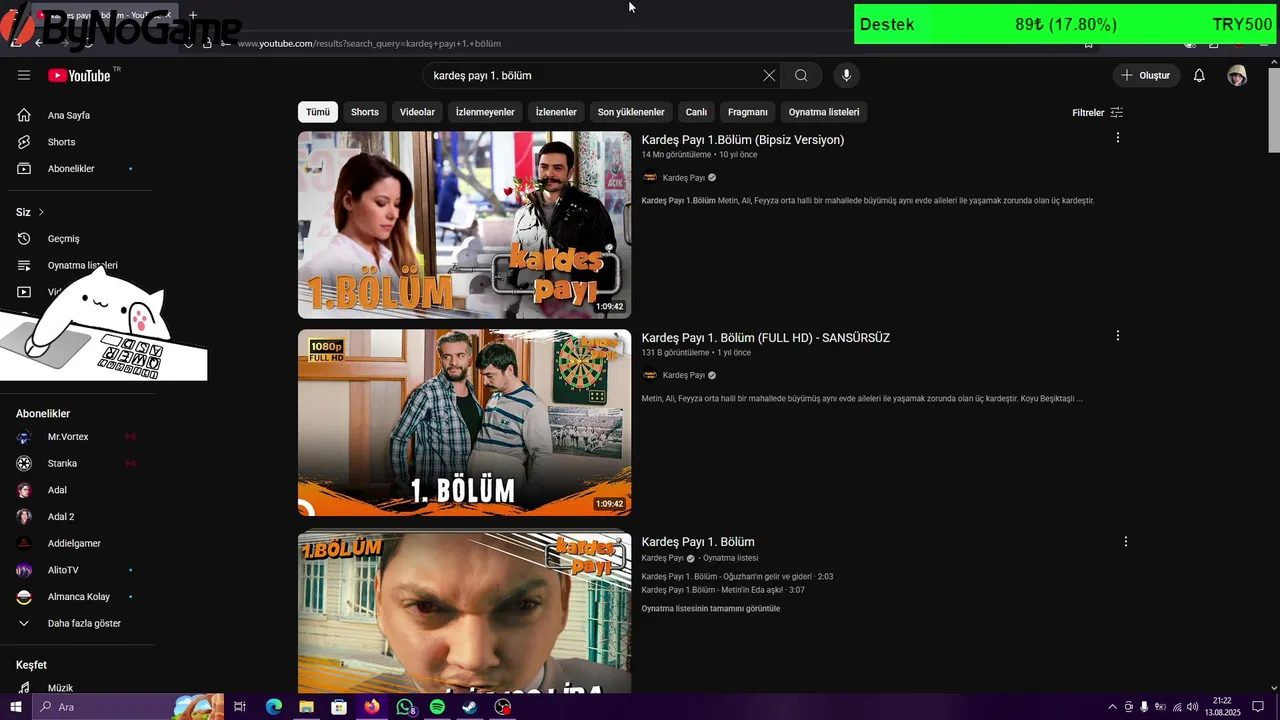This screenshot has height=720, width=1280.
Task: Open the YouTube hamburger guide menu
Action: pos(24,75)
